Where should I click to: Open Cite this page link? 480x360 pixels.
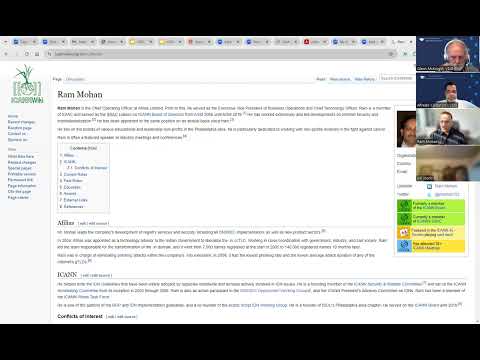tap(19, 192)
